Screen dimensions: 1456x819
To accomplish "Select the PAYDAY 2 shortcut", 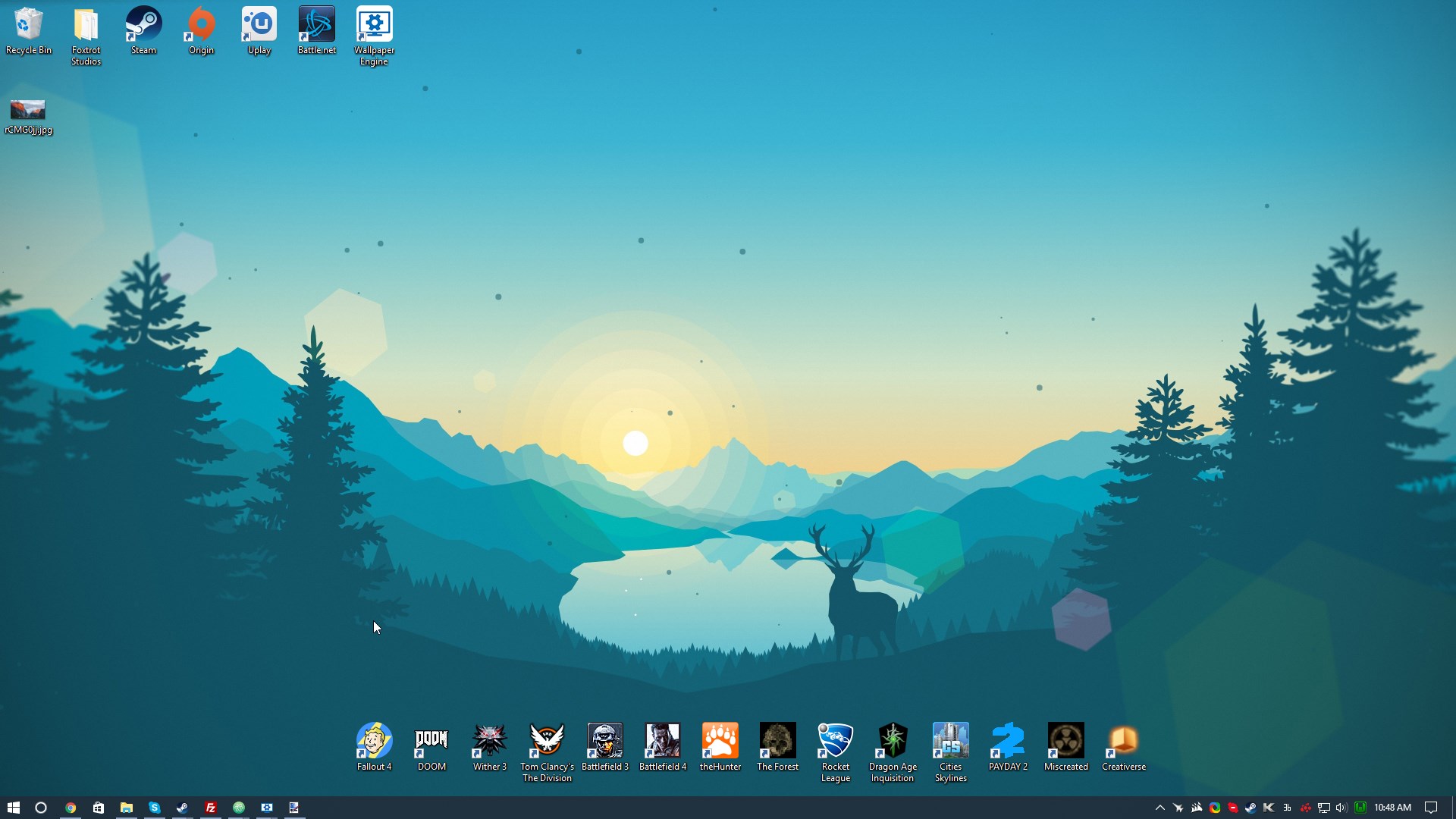I will pyautogui.click(x=1008, y=747).
